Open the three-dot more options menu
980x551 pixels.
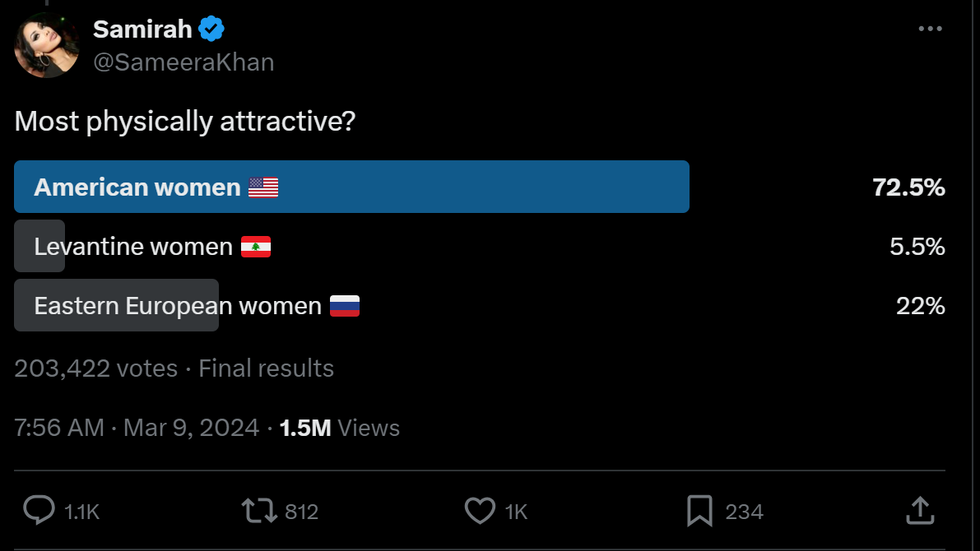point(930,29)
